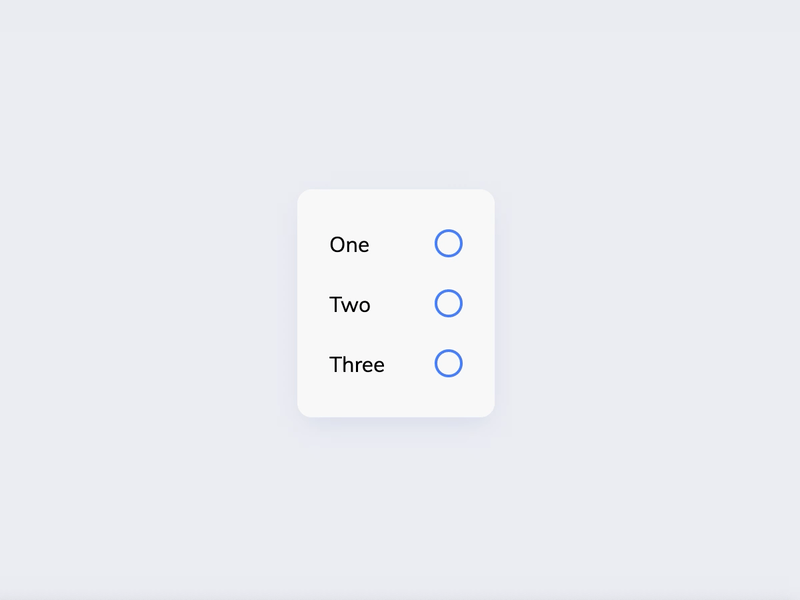Toggle the third option's blue ring
The image size is (800, 600).
pos(448,363)
